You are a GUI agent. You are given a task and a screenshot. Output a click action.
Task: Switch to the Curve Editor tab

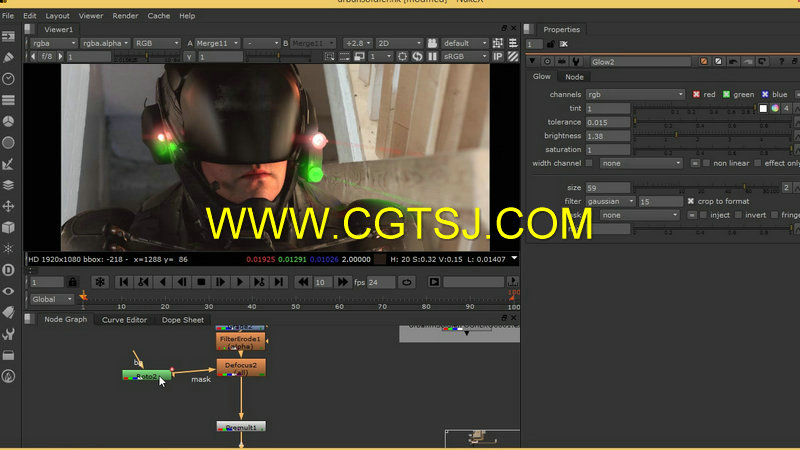[124, 319]
